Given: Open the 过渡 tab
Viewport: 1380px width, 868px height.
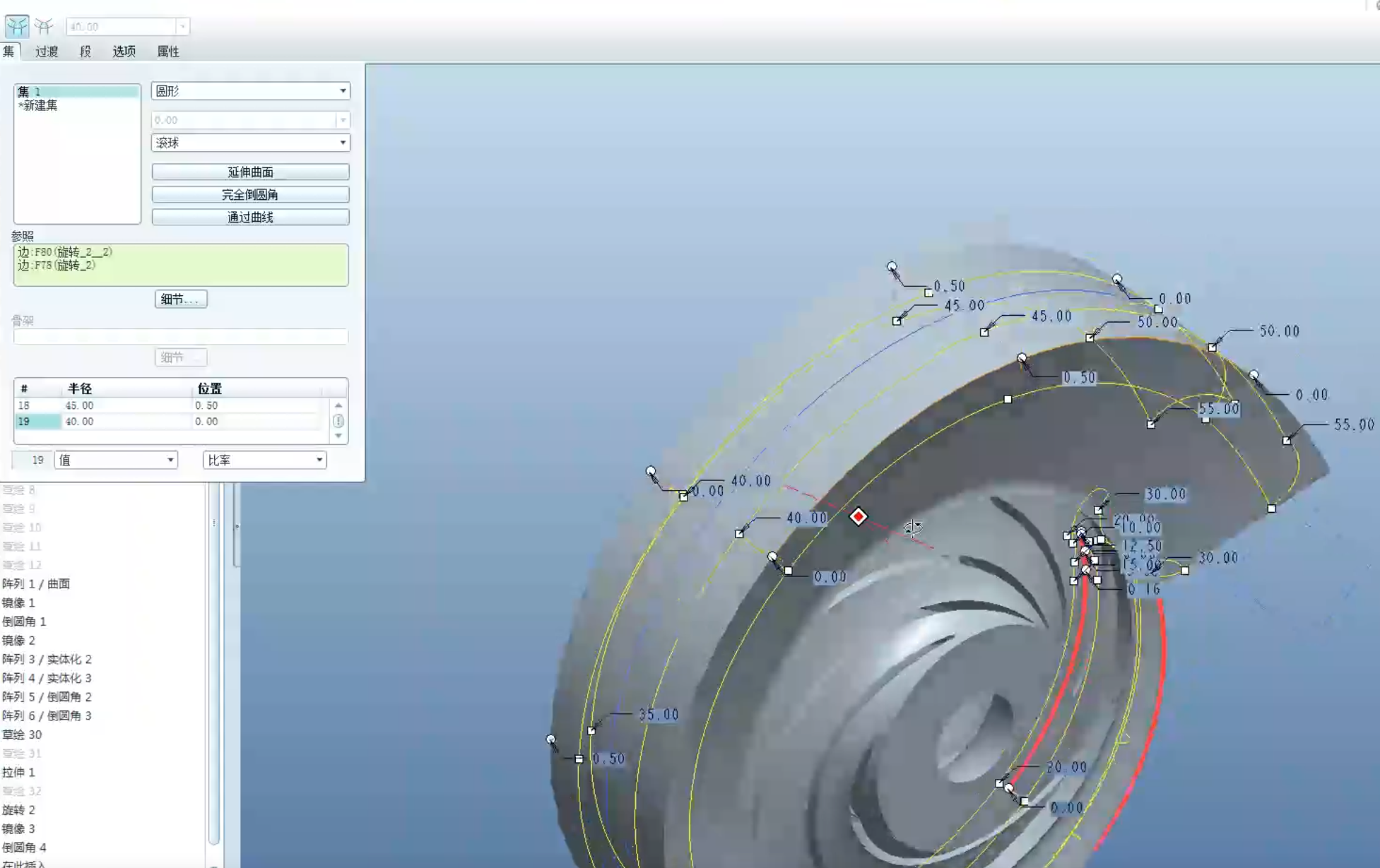Looking at the screenshot, I should 47,52.
